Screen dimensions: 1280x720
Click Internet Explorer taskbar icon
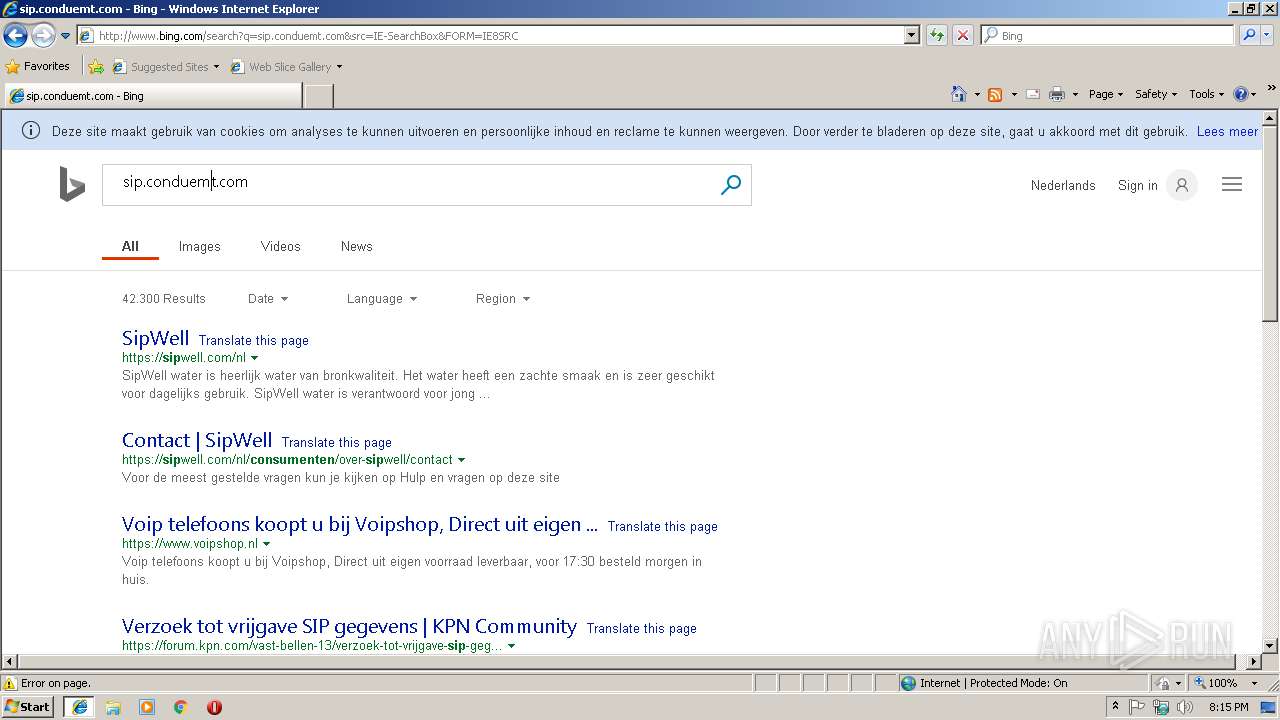[x=80, y=707]
